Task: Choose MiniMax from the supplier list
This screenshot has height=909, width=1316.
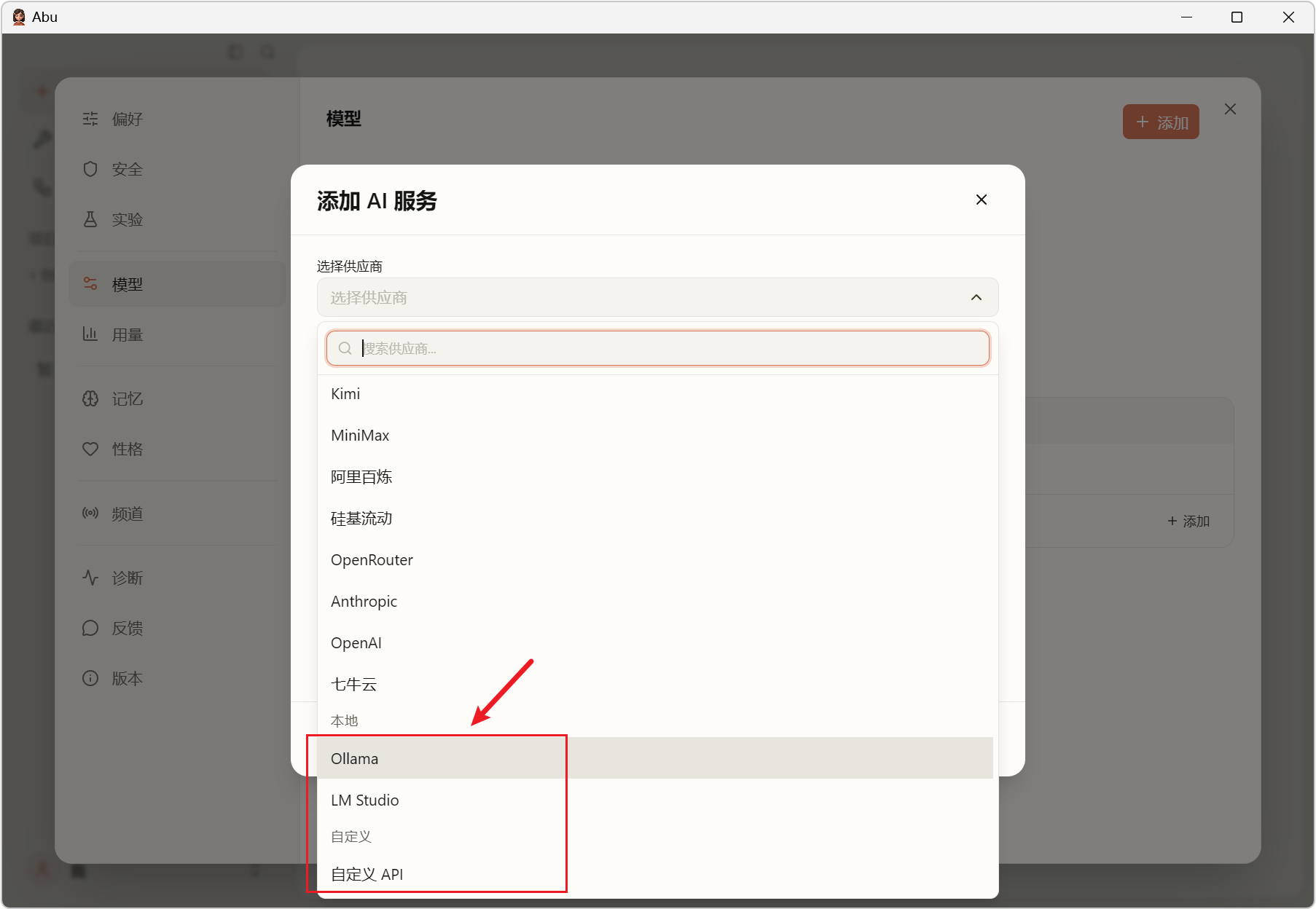Action: [x=655, y=436]
